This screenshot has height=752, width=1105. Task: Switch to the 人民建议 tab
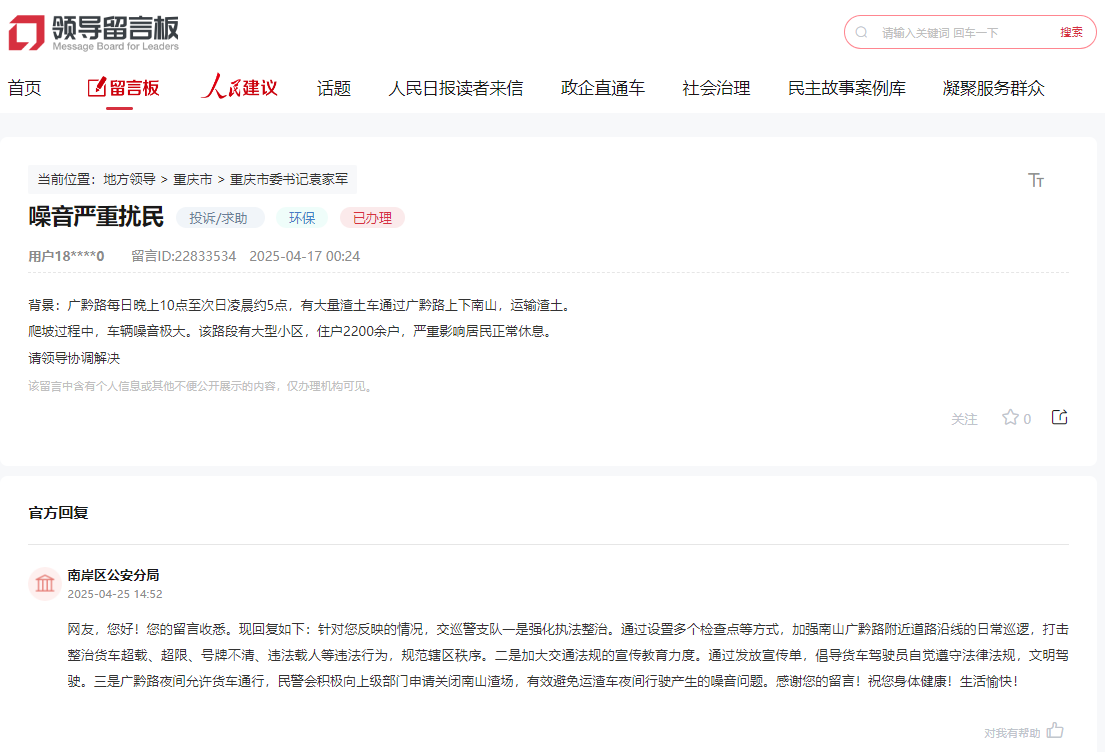pos(240,87)
